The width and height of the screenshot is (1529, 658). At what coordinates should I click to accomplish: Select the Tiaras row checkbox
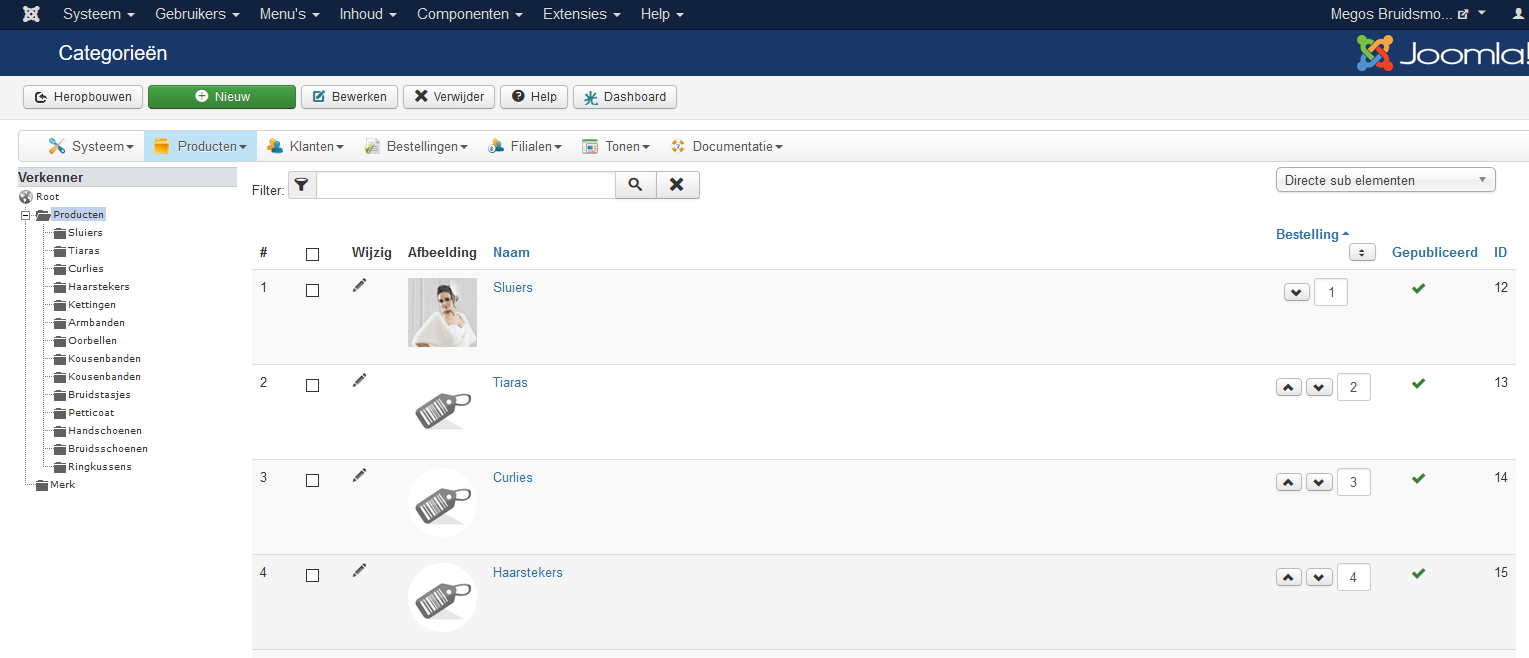click(x=312, y=385)
